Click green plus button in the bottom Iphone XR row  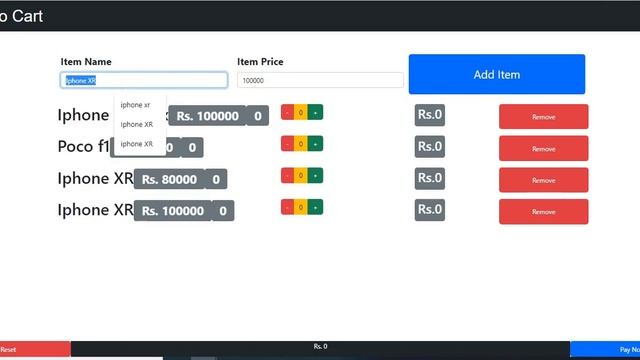pyautogui.click(x=315, y=207)
